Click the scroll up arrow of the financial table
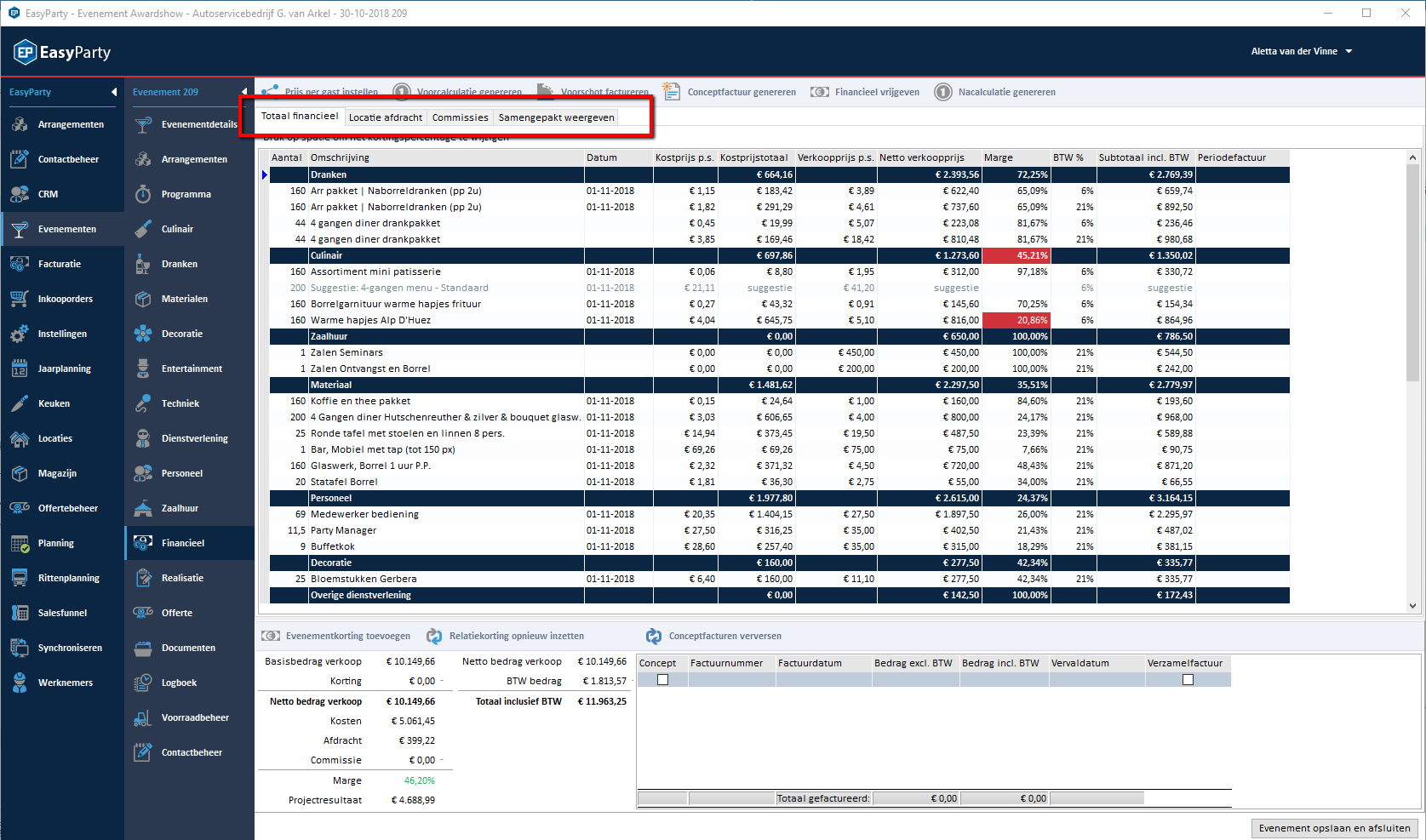 [x=1412, y=157]
